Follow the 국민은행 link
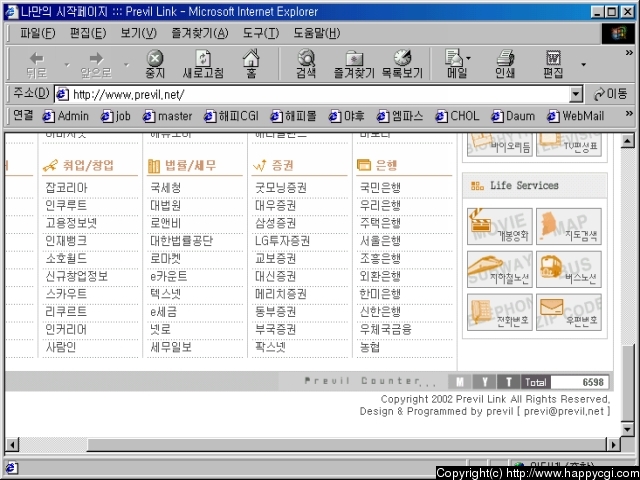This screenshot has width=640, height=480. pos(380,188)
